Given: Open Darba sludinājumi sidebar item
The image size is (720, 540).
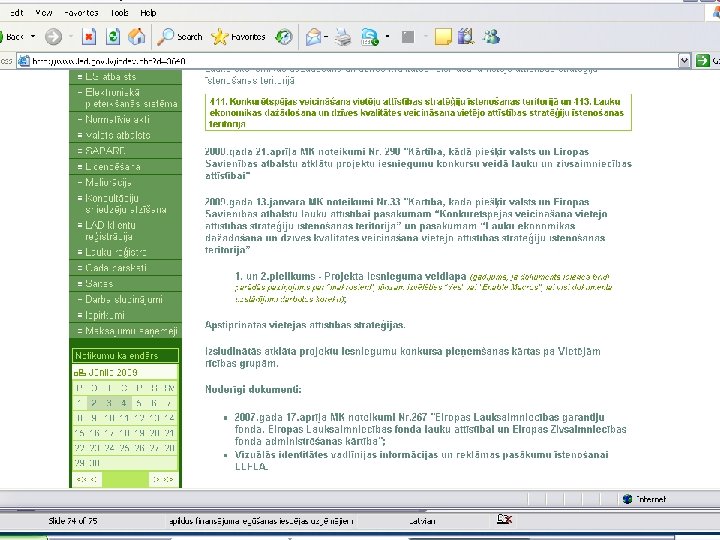Looking at the screenshot, I should 125,299.
